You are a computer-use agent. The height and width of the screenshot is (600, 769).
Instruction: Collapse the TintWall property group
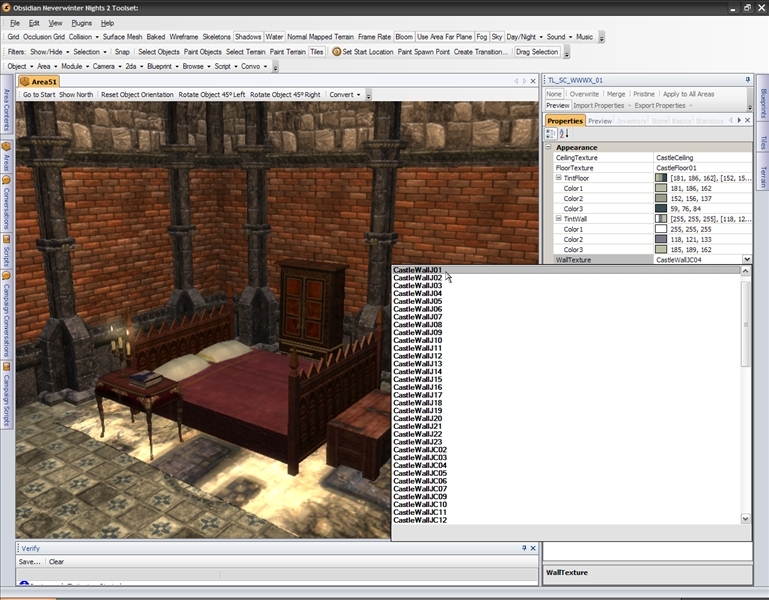(559, 218)
